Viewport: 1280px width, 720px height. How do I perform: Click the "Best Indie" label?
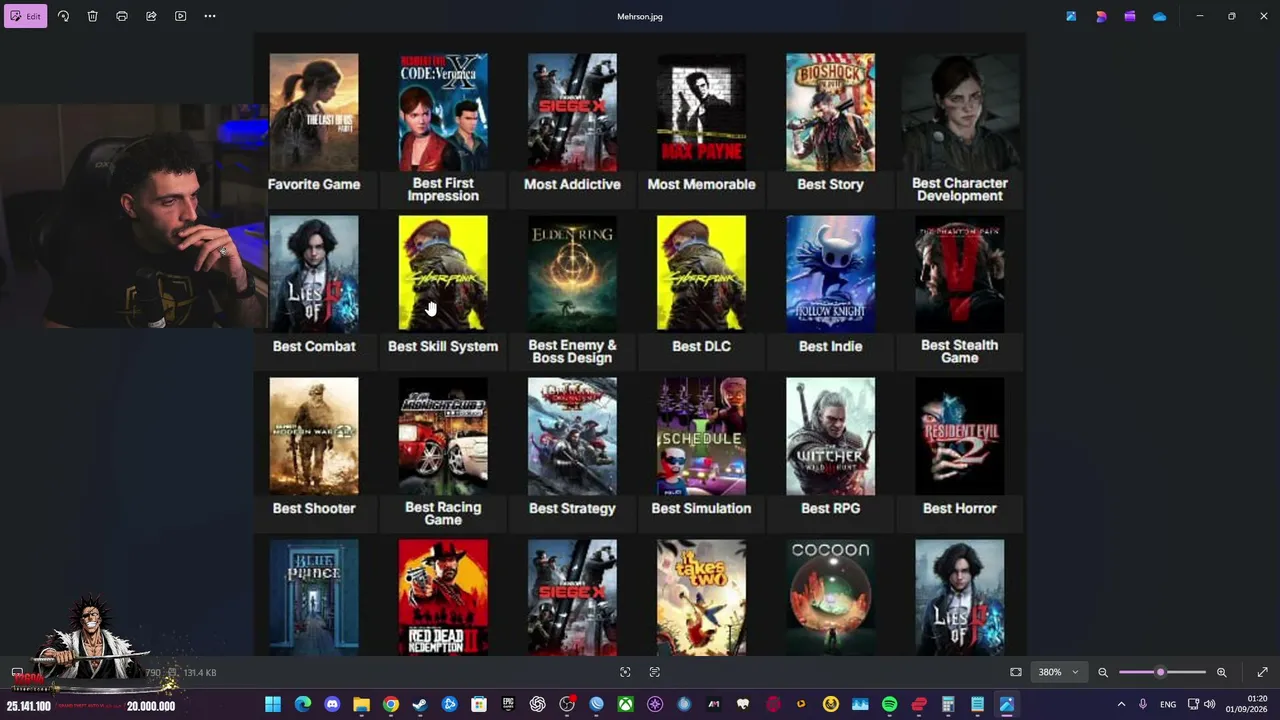830,346
